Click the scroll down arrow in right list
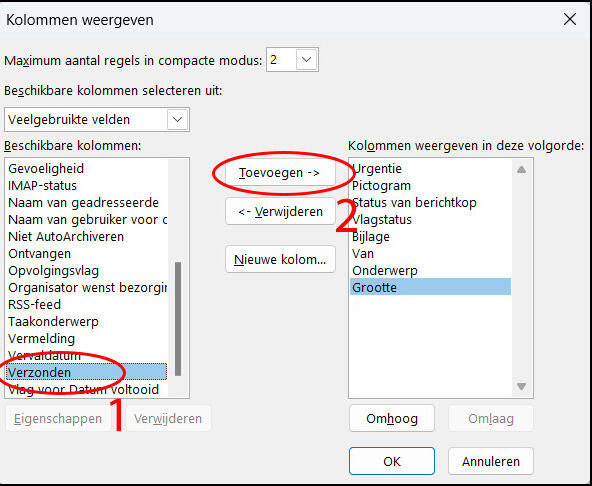 (x=521, y=386)
